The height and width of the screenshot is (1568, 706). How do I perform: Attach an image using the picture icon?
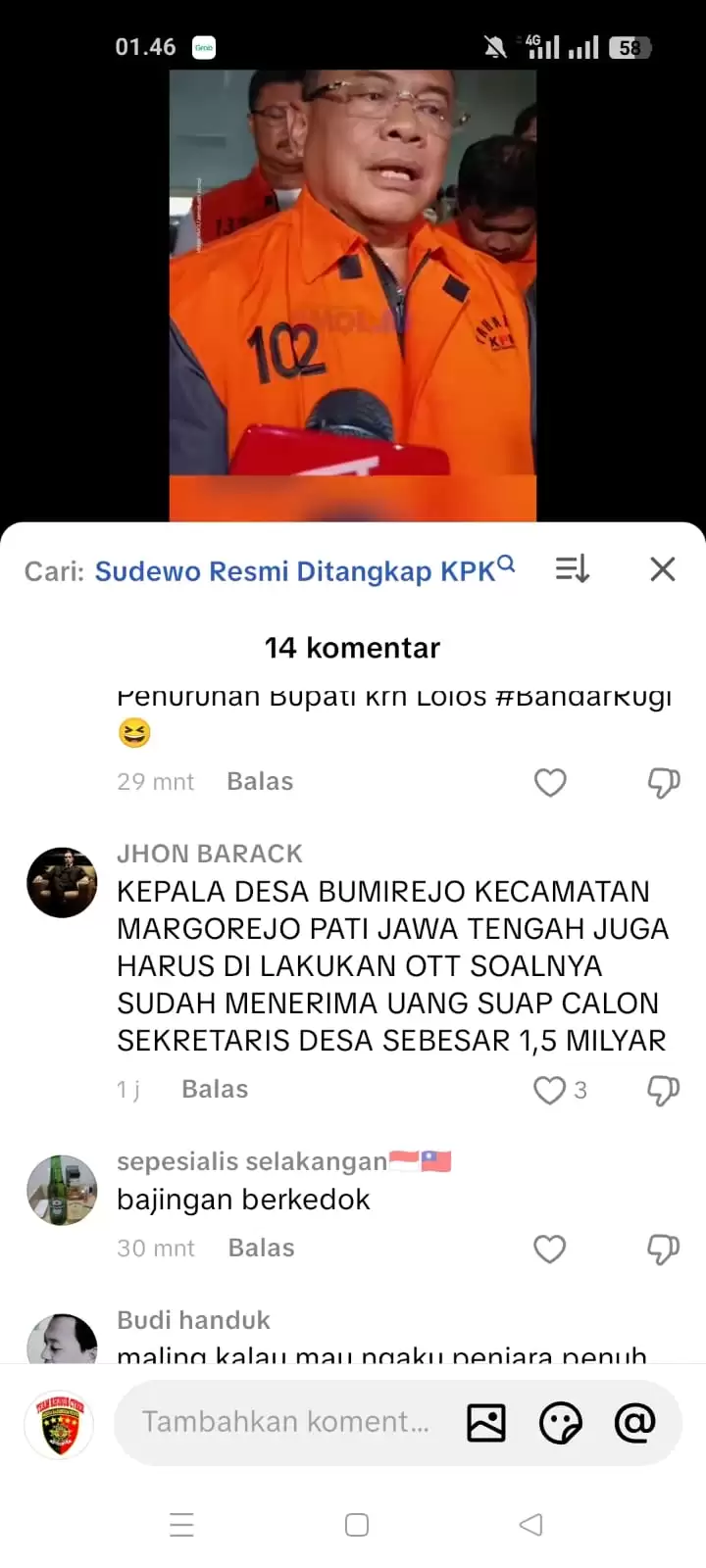click(486, 1422)
